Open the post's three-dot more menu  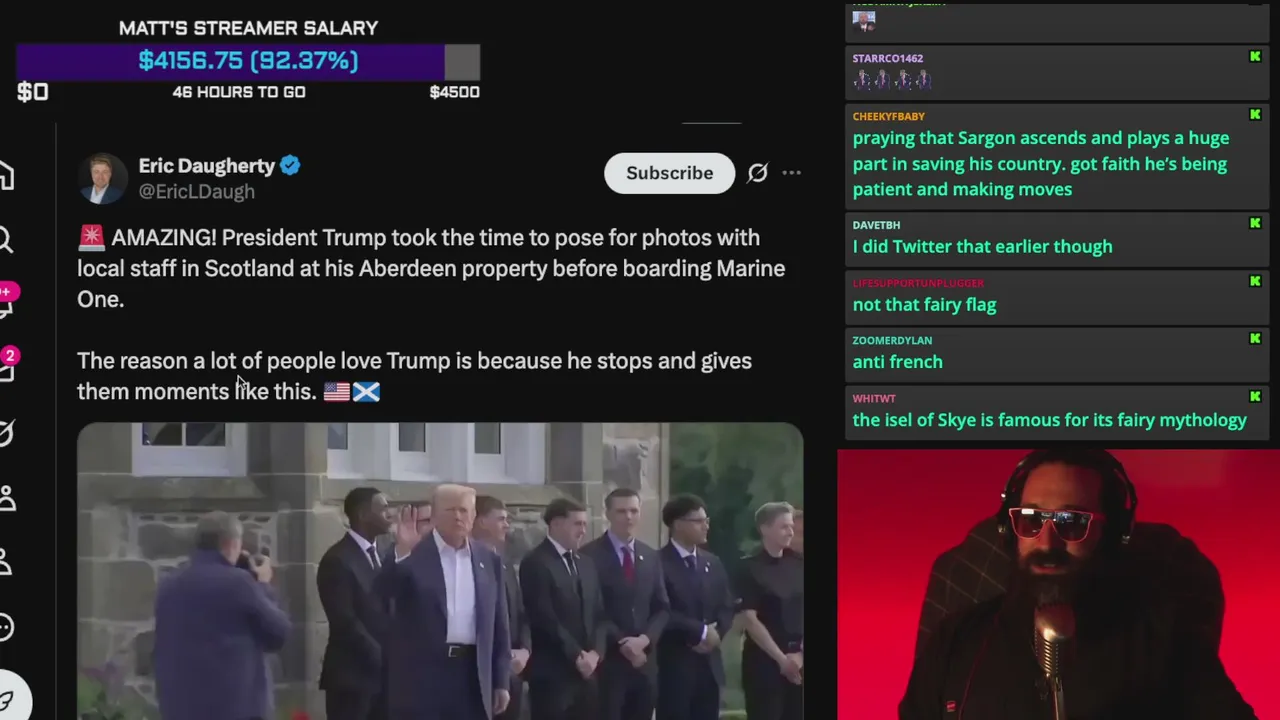[x=791, y=173]
